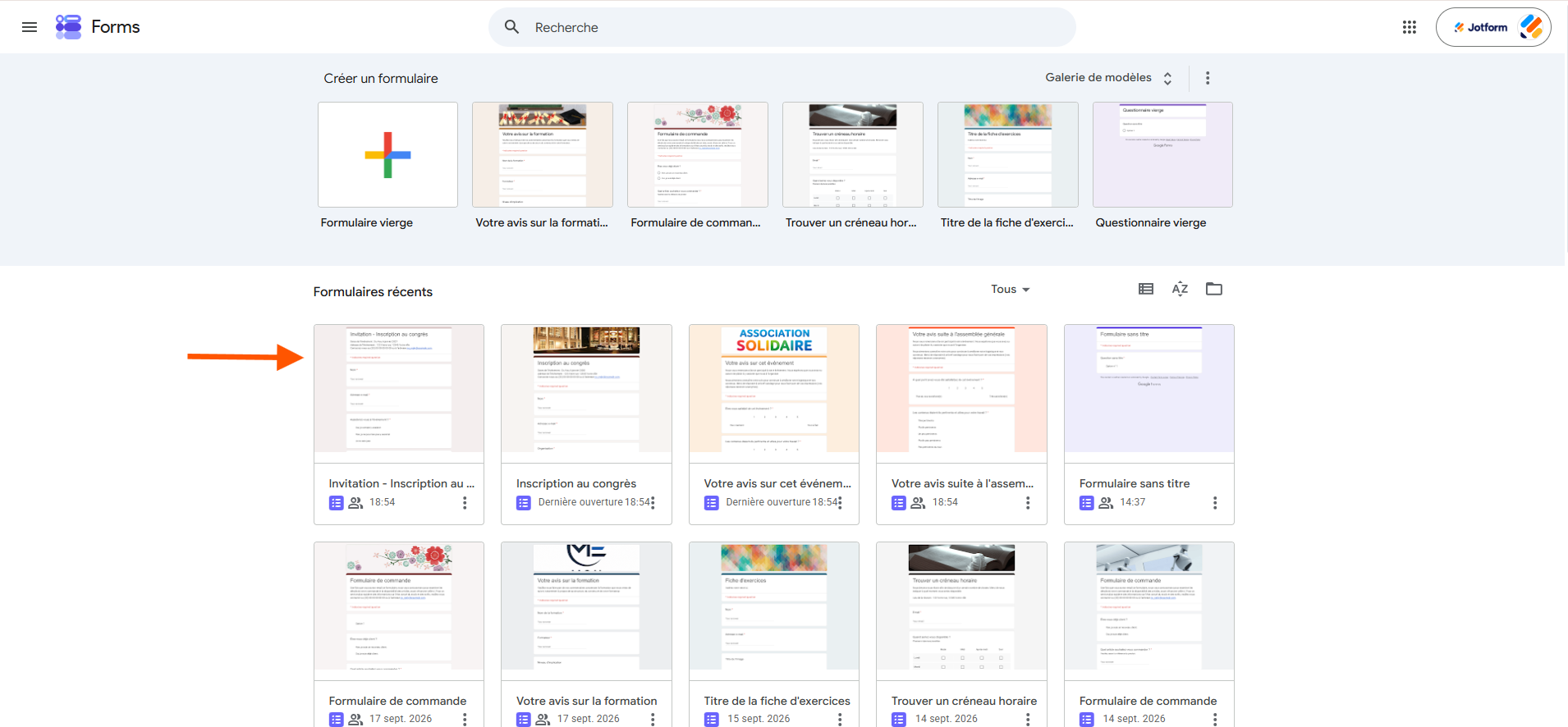Image resolution: width=1568 pixels, height=727 pixels.
Task: Choose the Trouver un créneau horaire template
Action: (853, 154)
